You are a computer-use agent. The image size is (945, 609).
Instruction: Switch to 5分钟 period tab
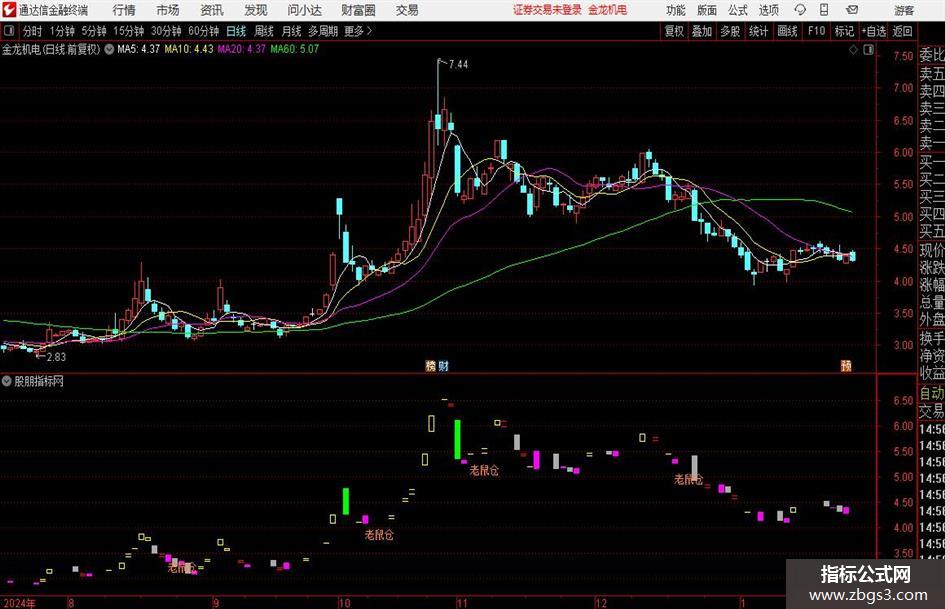pos(94,31)
